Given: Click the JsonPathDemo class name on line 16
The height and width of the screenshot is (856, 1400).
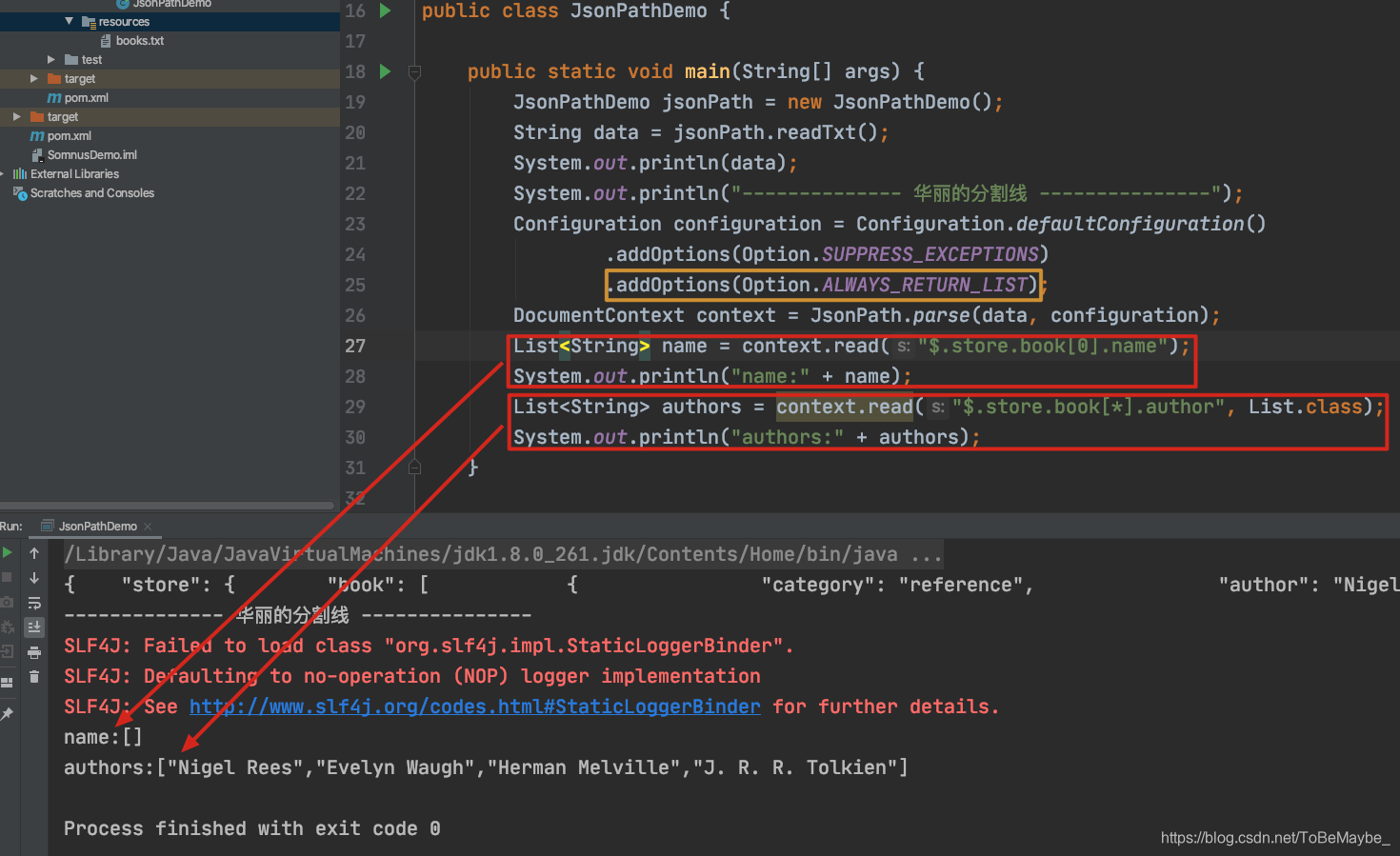Looking at the screenshot, I should 638,10.
